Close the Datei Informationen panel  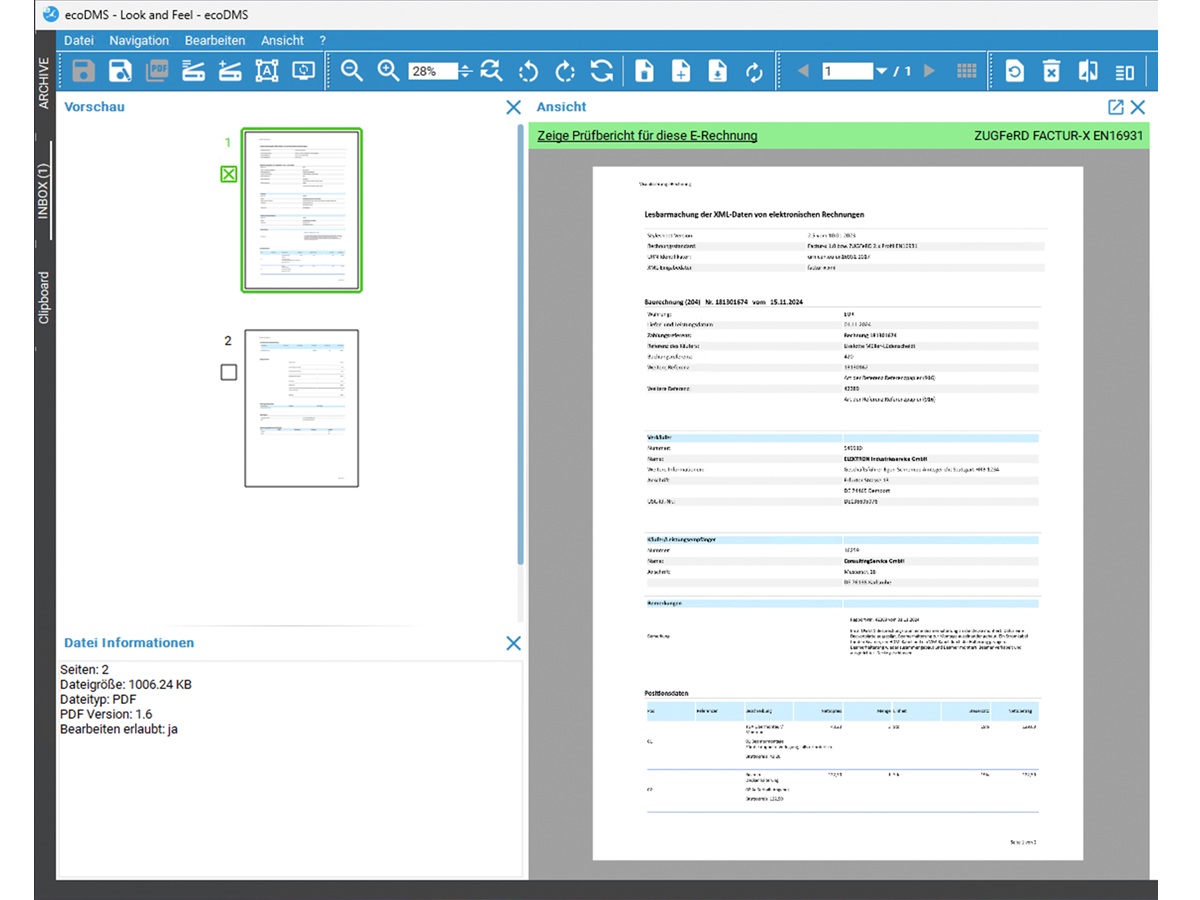pyautogui.click(x=513, y=643)
